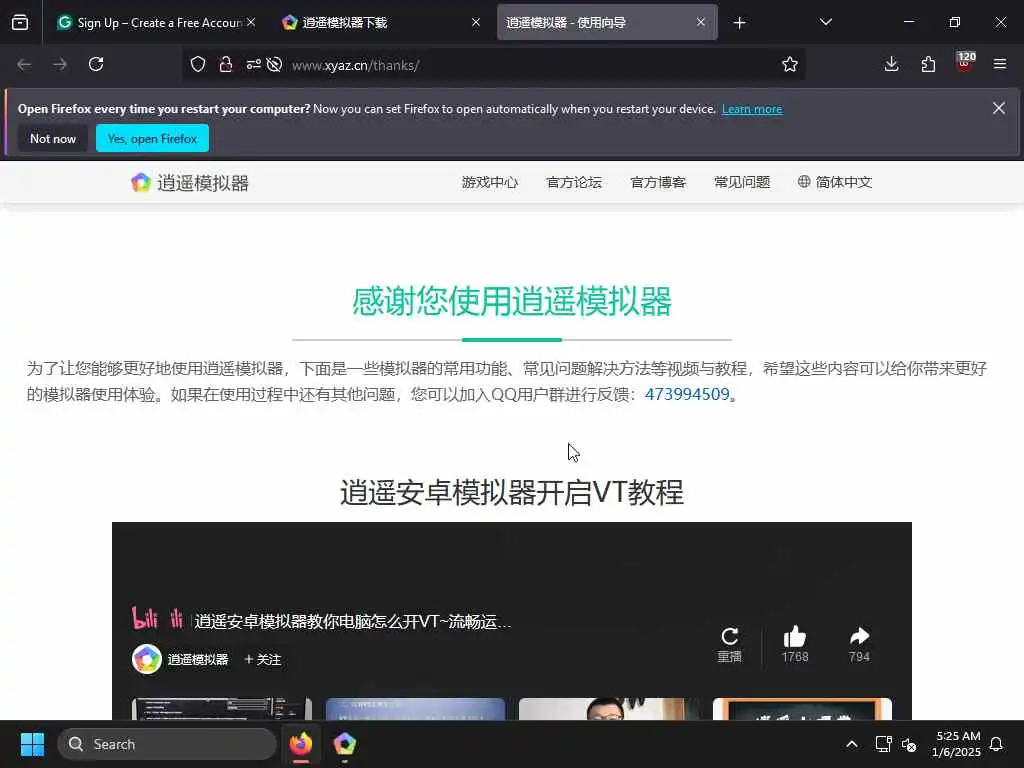
Task: Close the Sign Up tab
Action: (x=251, y=22)
